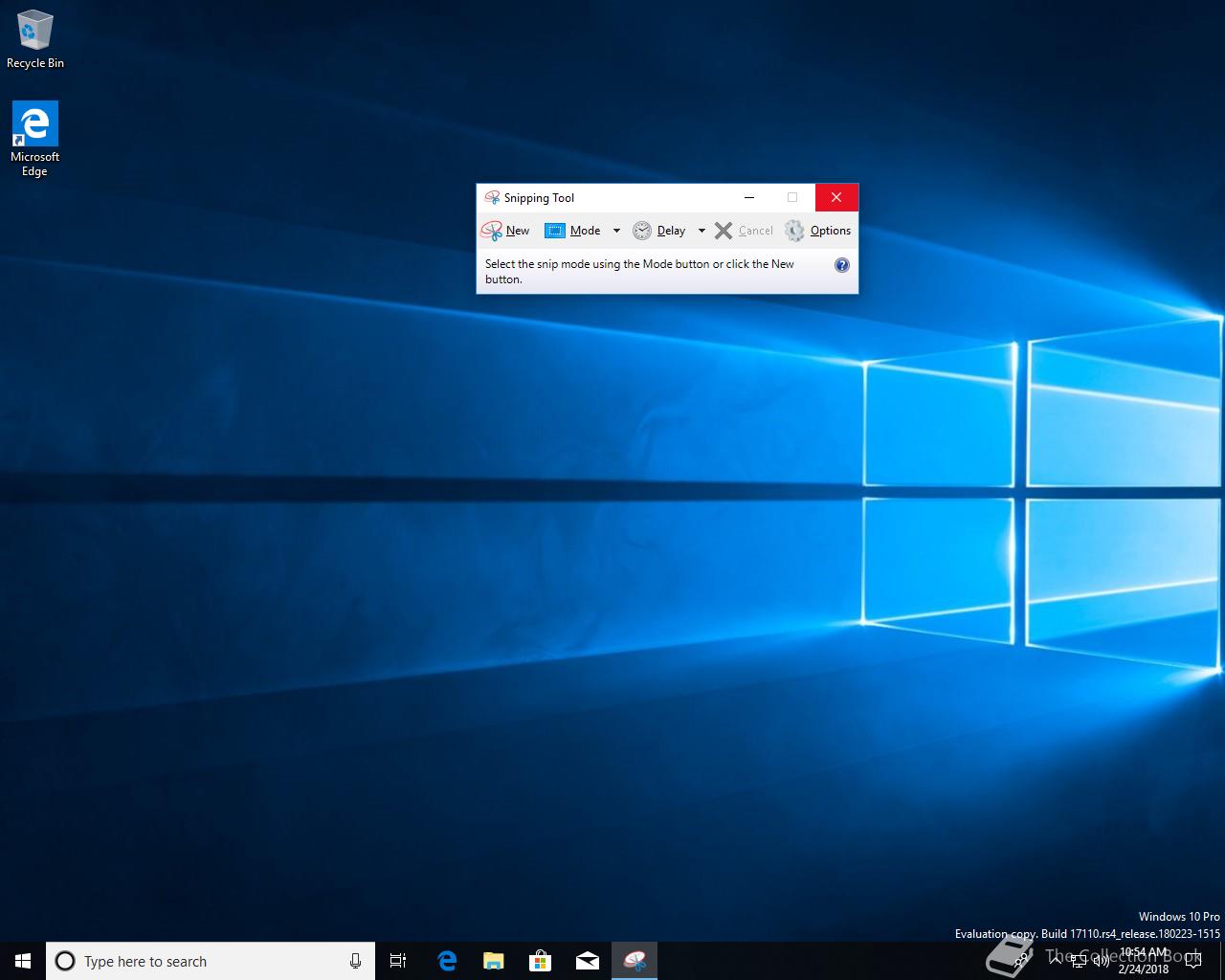Open Task View from the taskbar
Image resolution: width=1225 pixels, height=980 pixels.
[x=398, y=961]
